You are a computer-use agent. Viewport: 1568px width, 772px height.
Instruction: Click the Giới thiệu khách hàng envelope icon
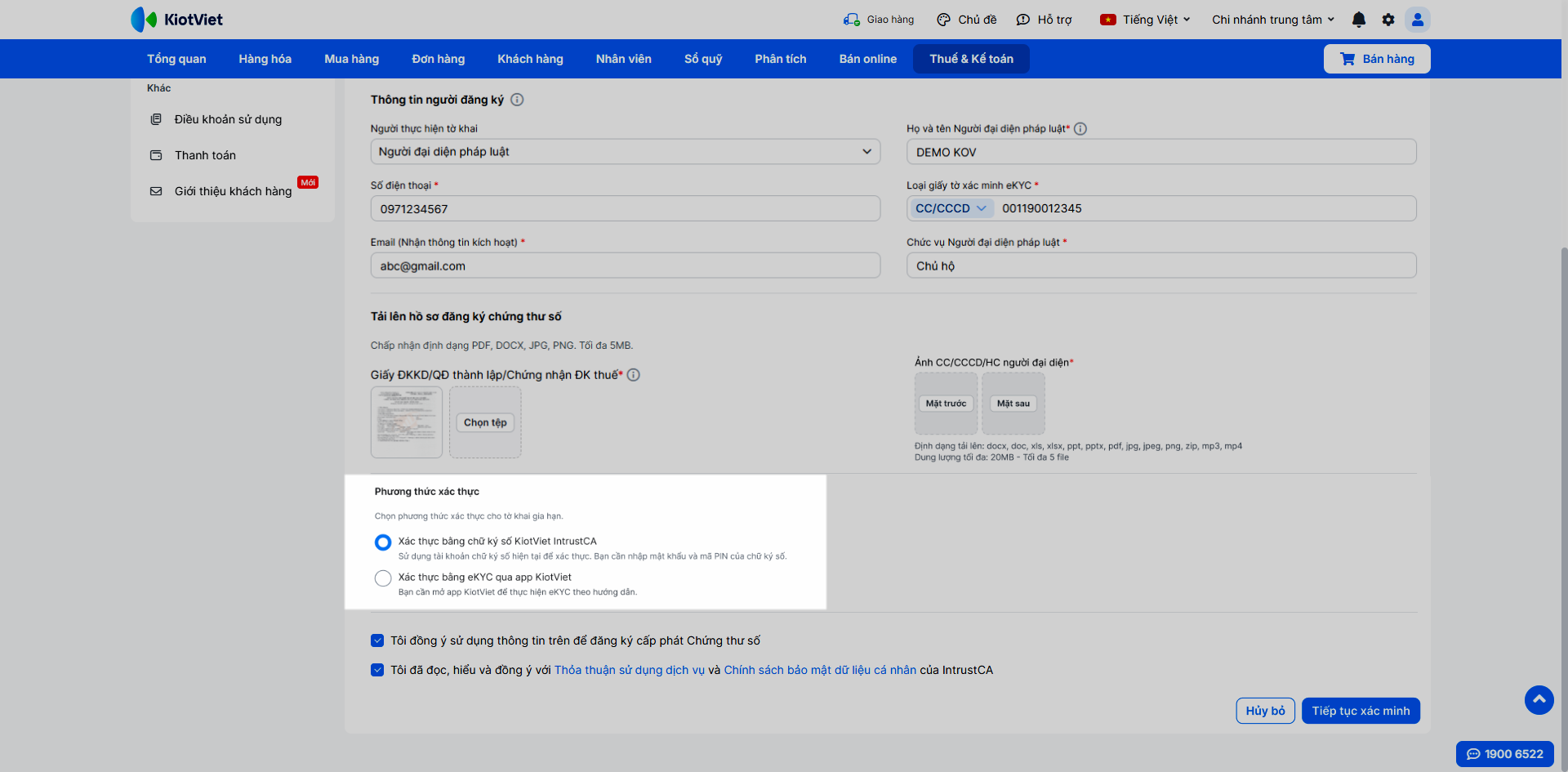pos(156,191)
